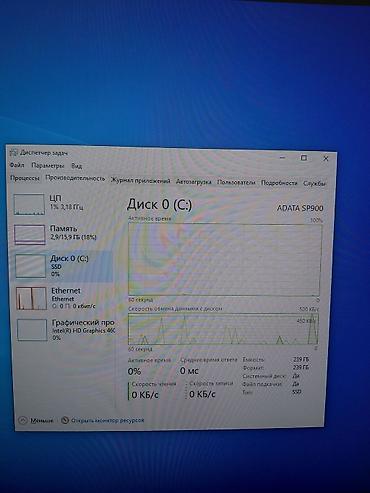Click the ADATA SP900 model name
370x493 pixels.
300,208
